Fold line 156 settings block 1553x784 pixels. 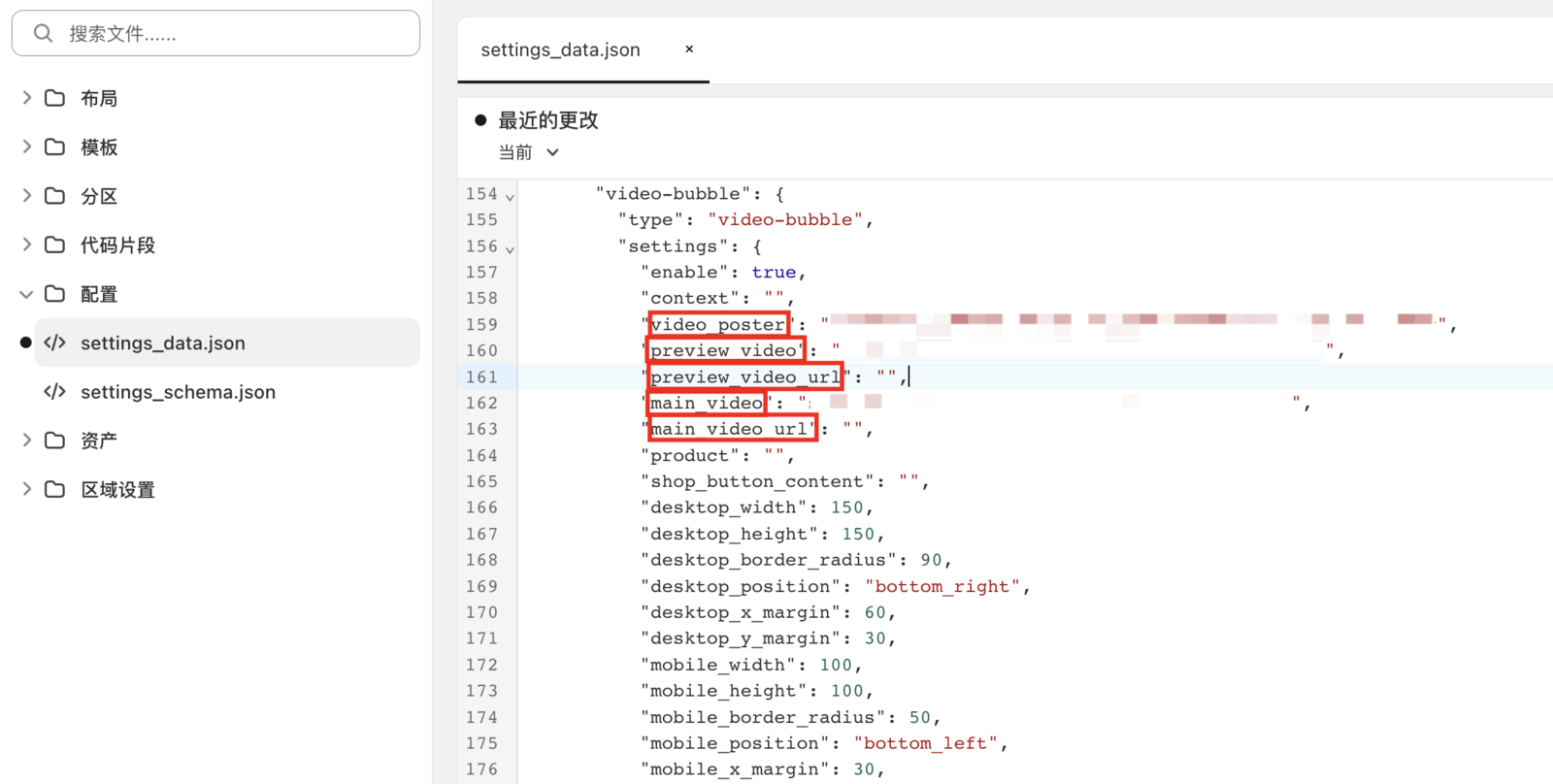click(510, 248)
